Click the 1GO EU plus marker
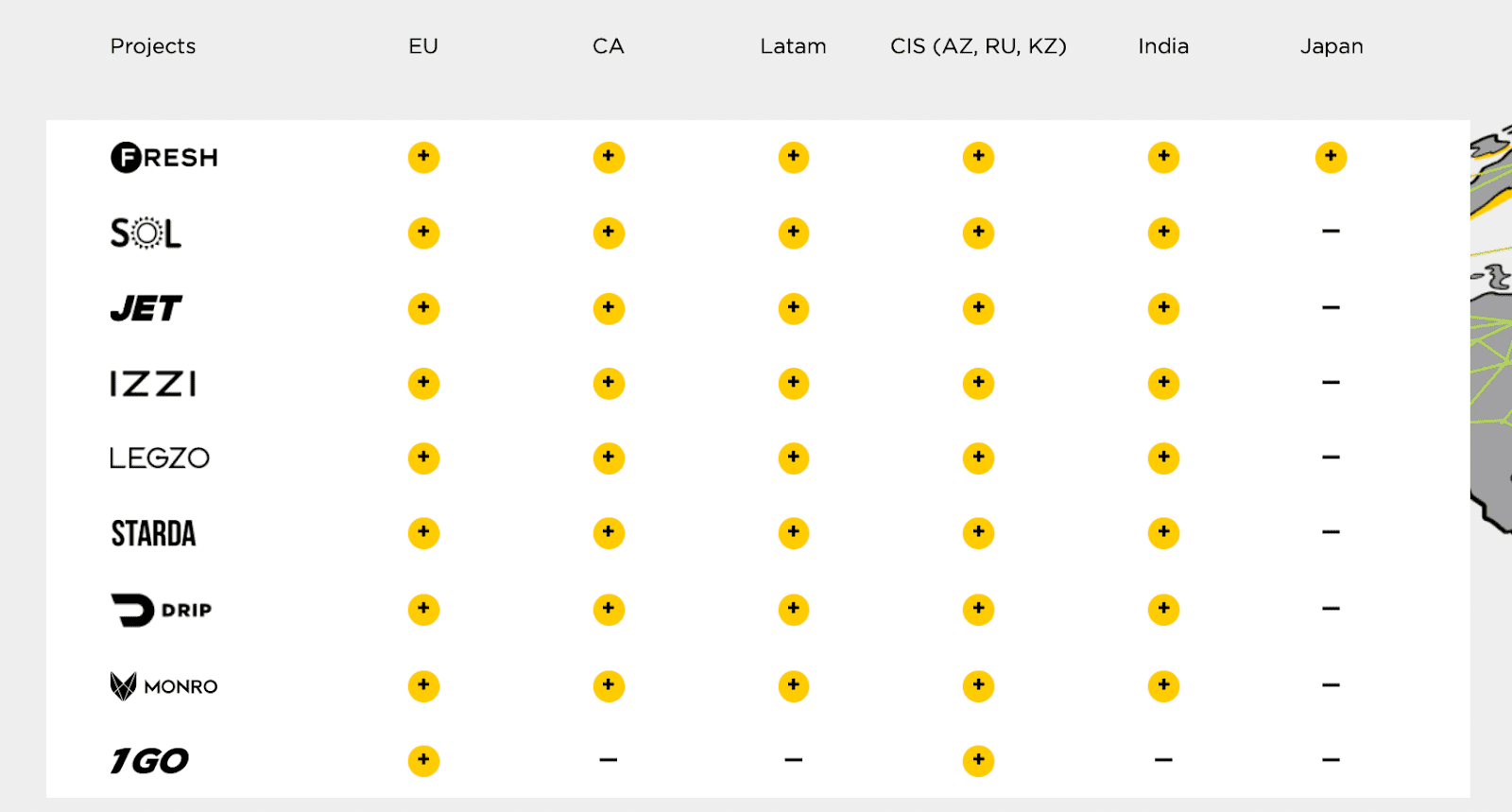 (x=423, y=760)
